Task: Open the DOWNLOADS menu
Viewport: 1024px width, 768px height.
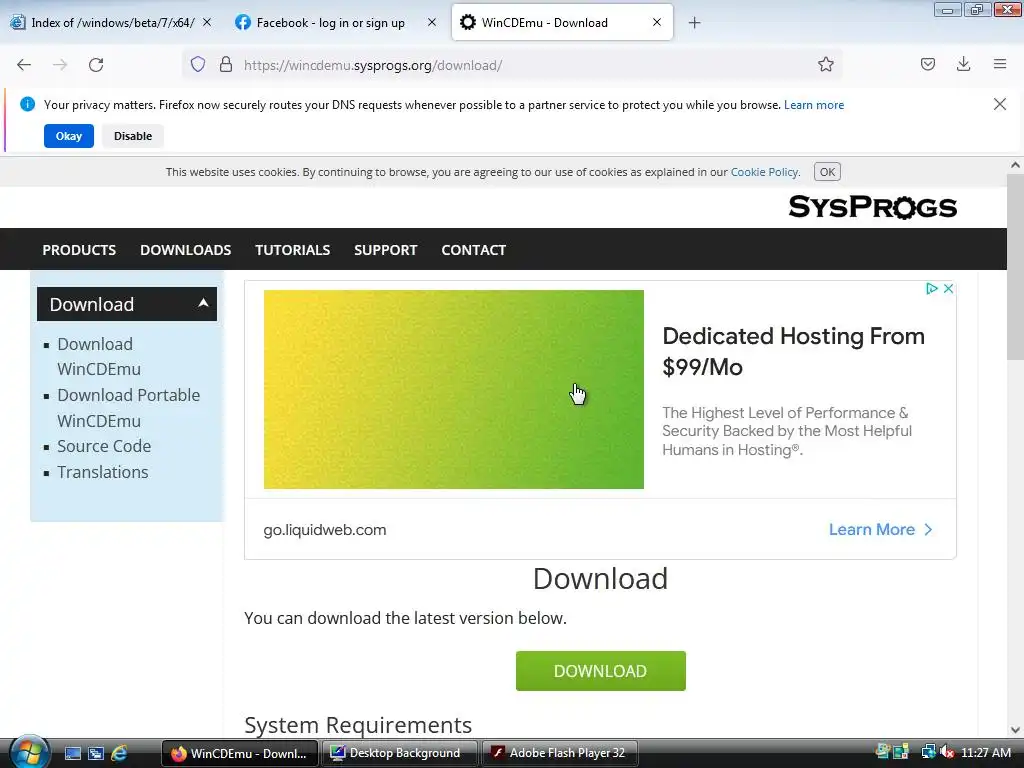Action: 185,249
